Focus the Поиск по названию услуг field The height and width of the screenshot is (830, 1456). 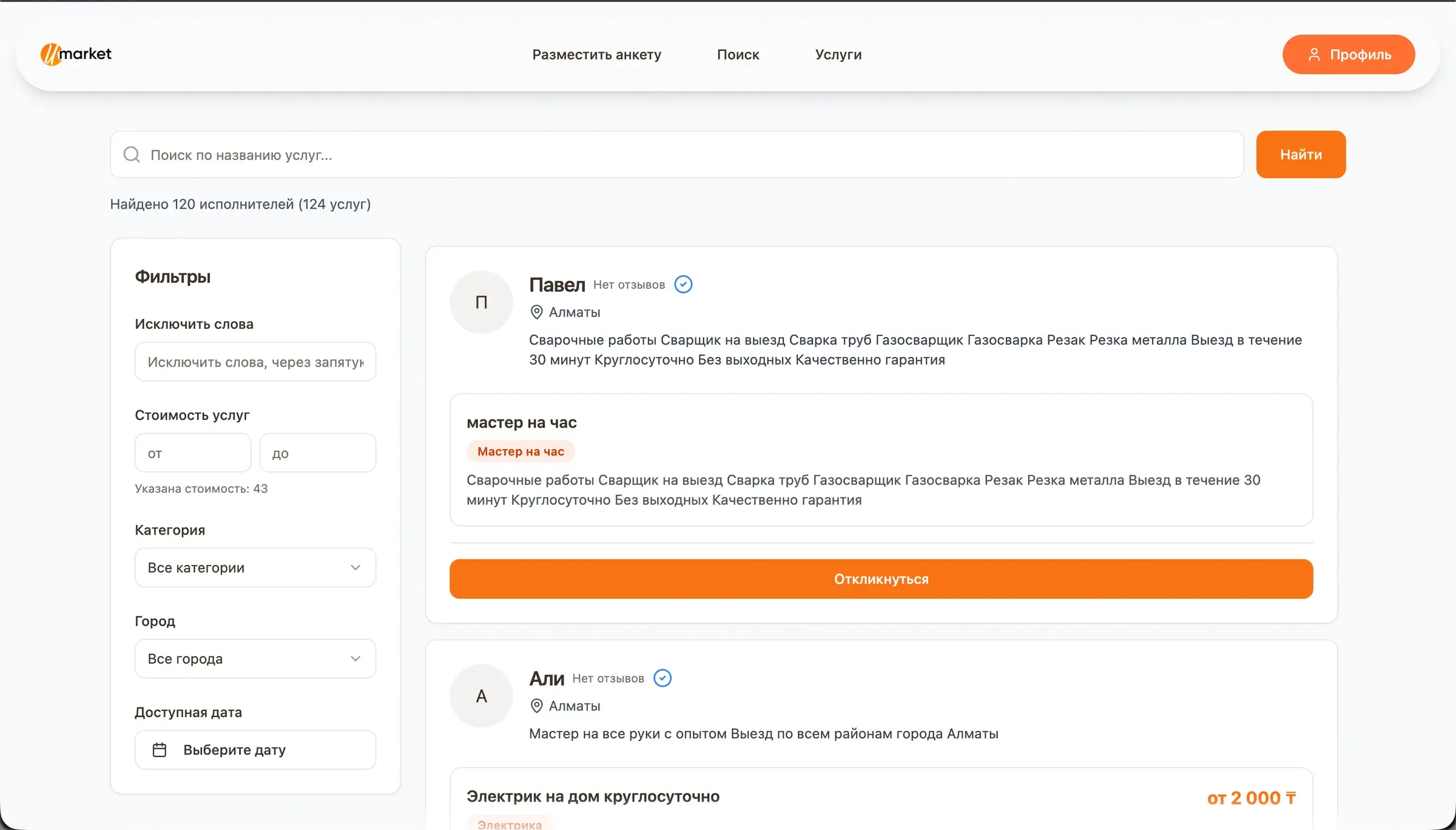click(x=677, y=155)
